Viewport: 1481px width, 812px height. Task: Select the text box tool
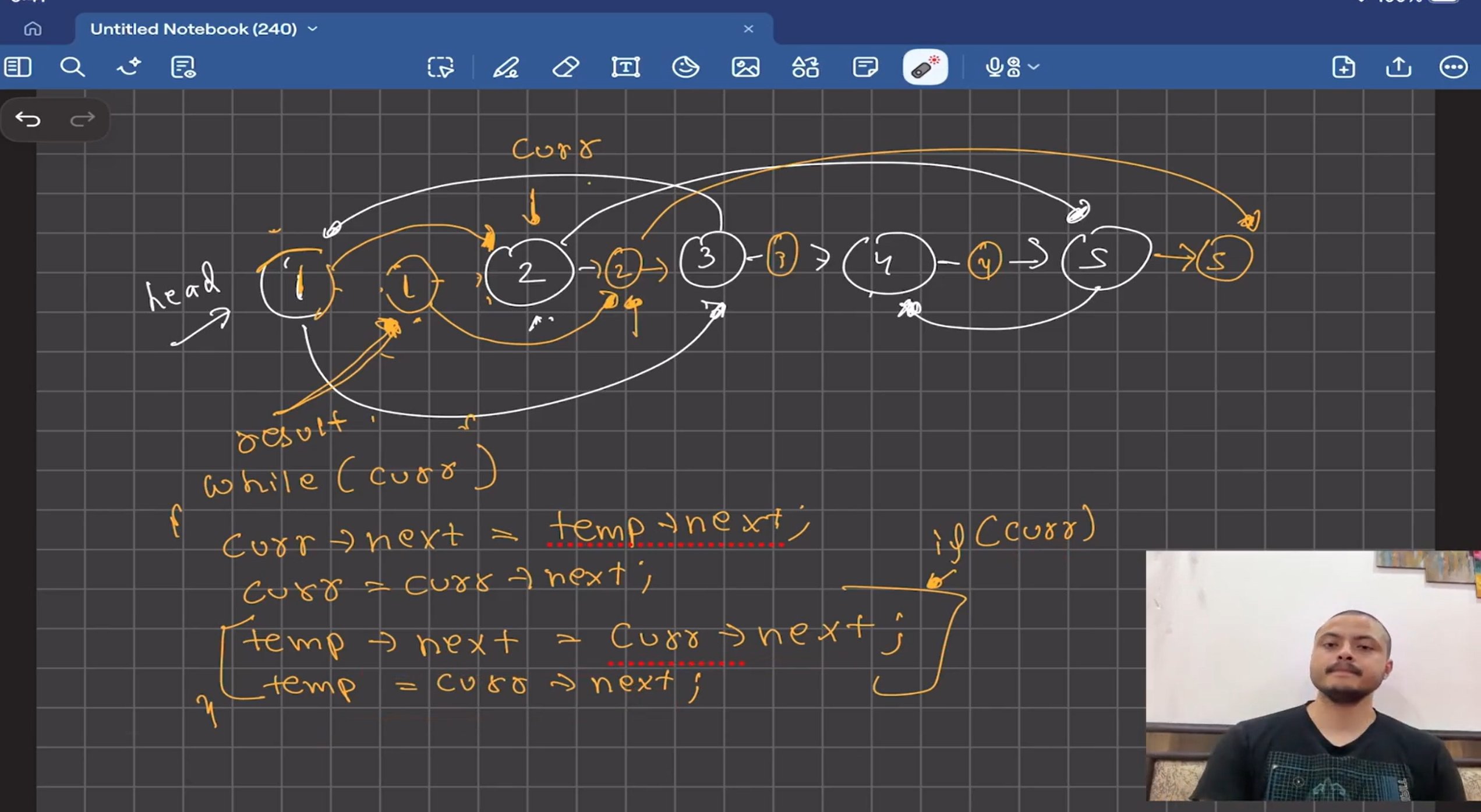click(625, 67)
